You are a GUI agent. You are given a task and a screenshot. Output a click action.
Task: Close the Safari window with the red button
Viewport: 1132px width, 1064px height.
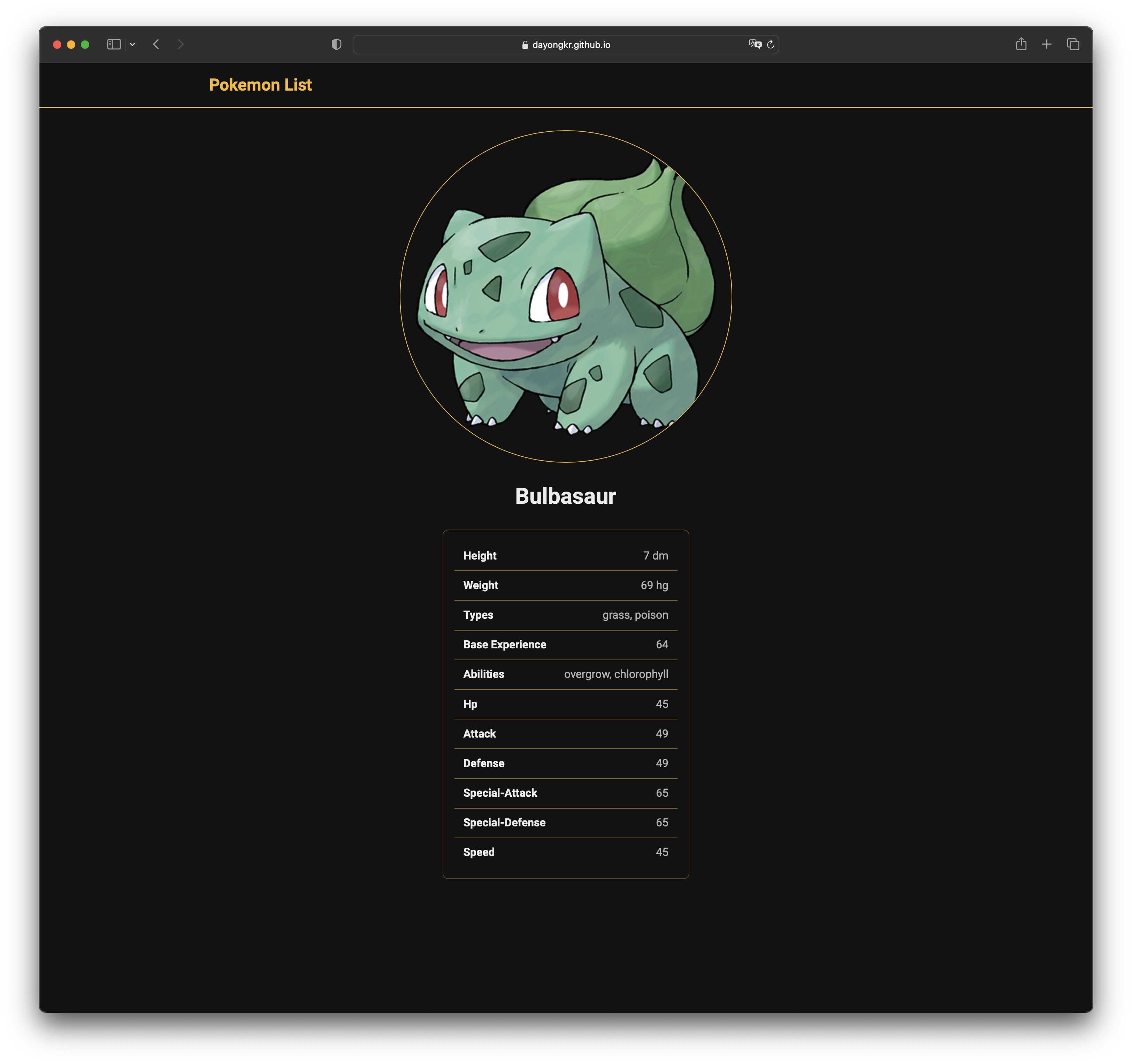[x=57, y=44]
